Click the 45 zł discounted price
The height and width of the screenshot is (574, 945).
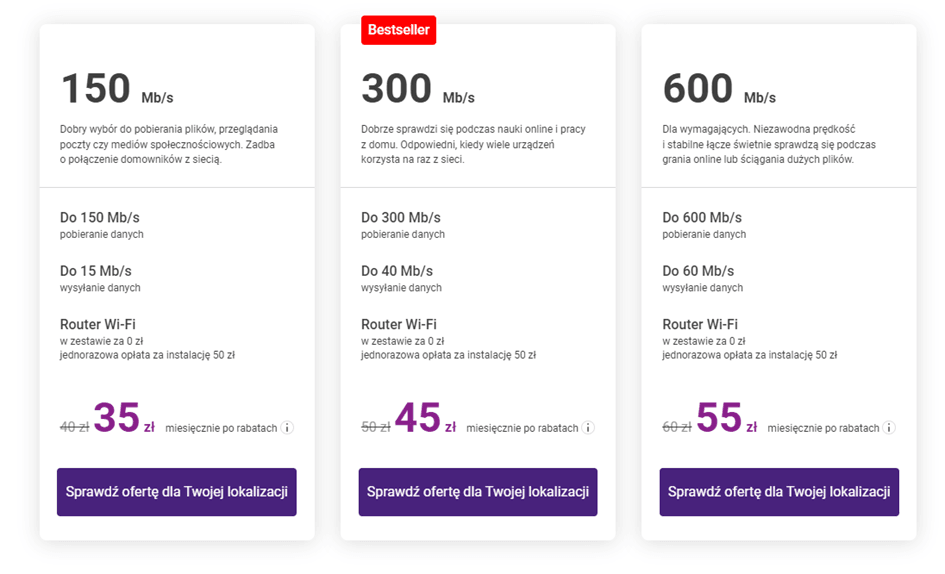(x=425, y=418)
